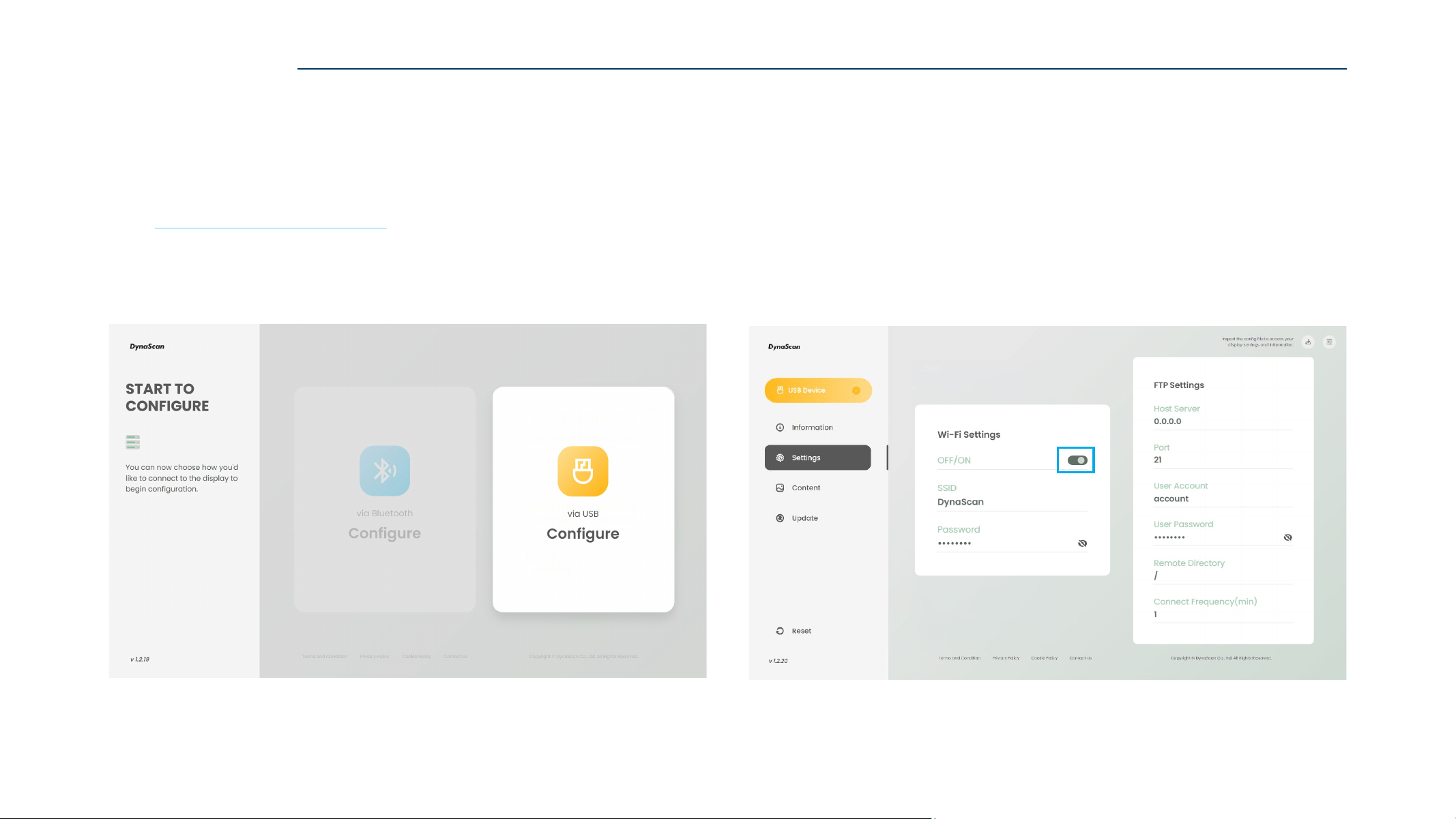Viewport: 1456px width, 819px height.
Task: Click the version text "v 1.2.20"
Action: tap(778, 661)
